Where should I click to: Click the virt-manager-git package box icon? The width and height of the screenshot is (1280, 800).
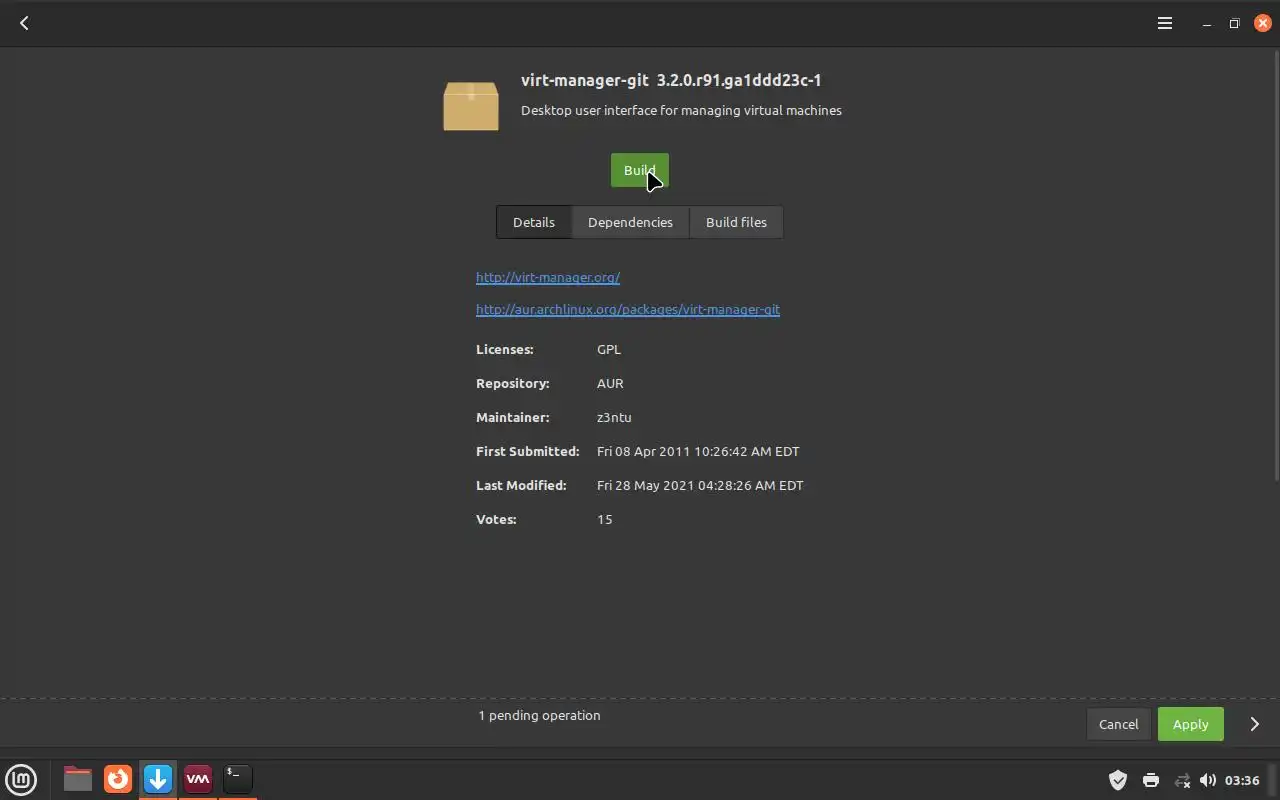(471, 106)
